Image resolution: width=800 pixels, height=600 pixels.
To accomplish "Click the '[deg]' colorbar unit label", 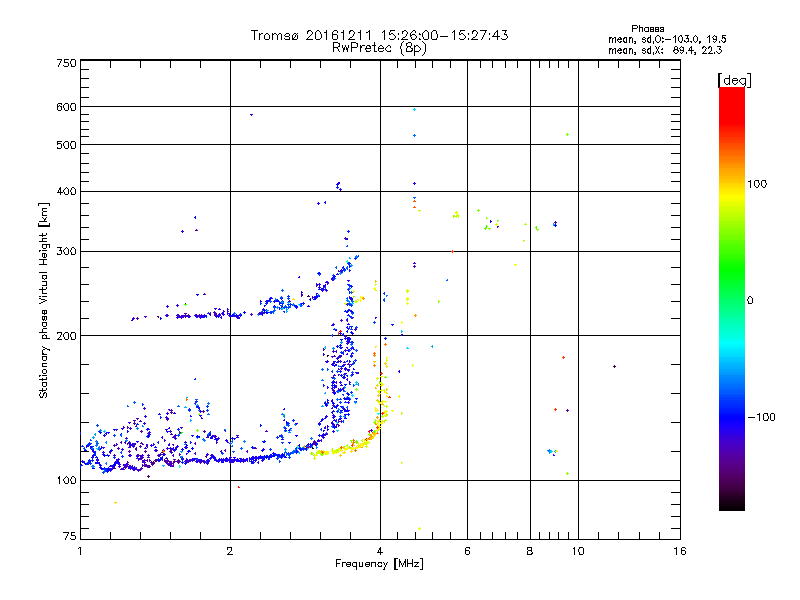I will click(734, 80).
